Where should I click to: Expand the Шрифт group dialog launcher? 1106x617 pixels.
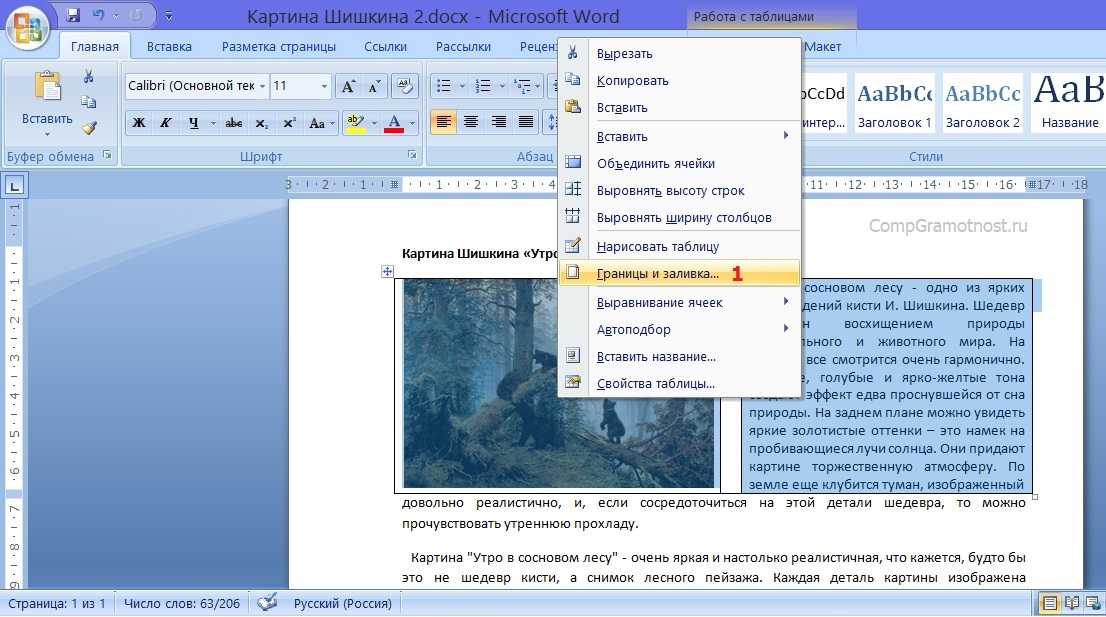pyautogui.click(x=411, y=156)
